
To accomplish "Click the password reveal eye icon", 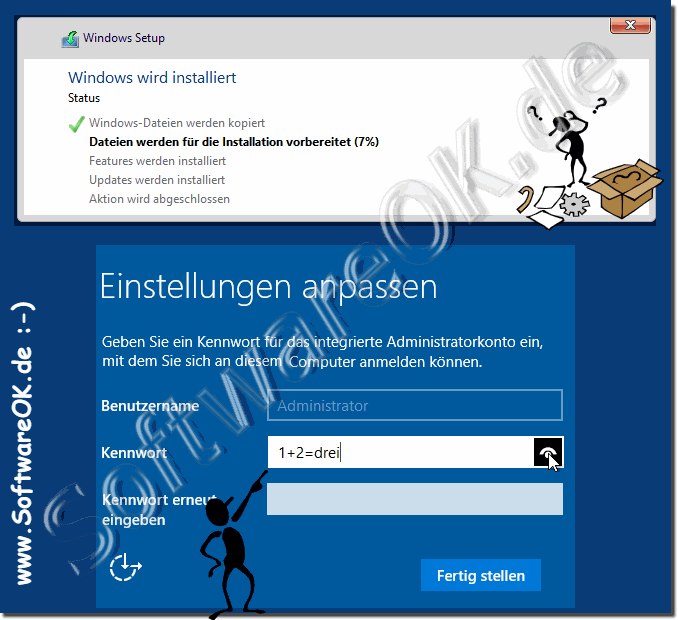I will click(x=548, y=452).
